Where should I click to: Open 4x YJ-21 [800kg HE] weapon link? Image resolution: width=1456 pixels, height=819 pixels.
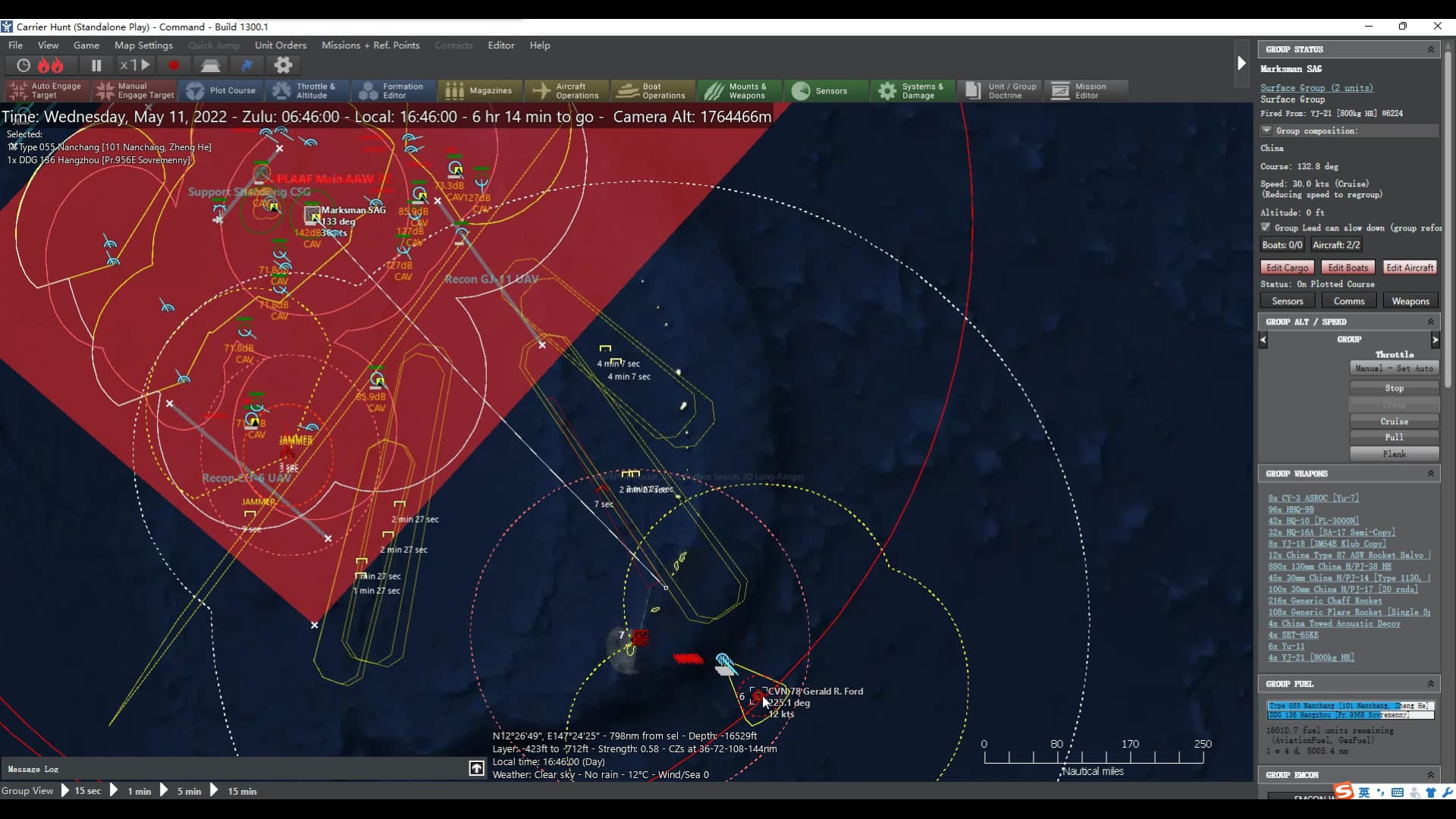[x=1311, y=657]
